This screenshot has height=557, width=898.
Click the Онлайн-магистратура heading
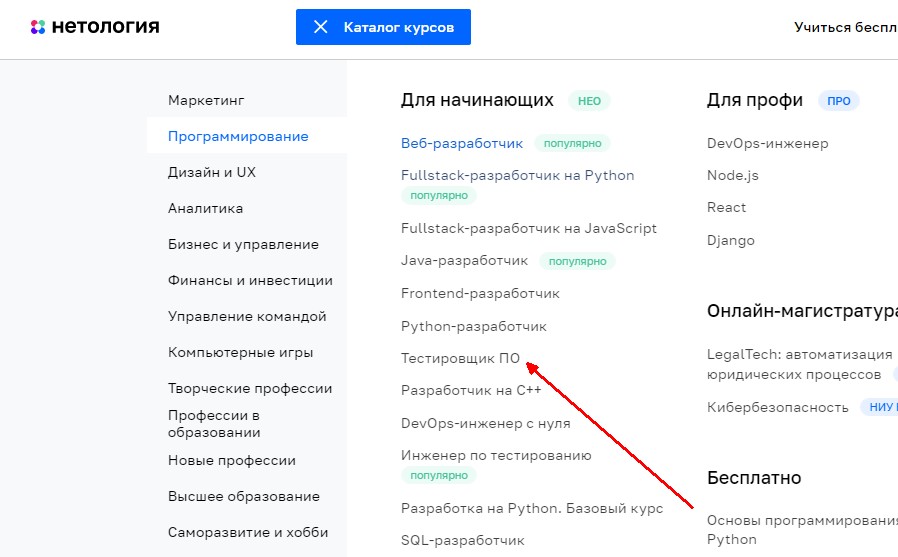(x=802, y=311)
